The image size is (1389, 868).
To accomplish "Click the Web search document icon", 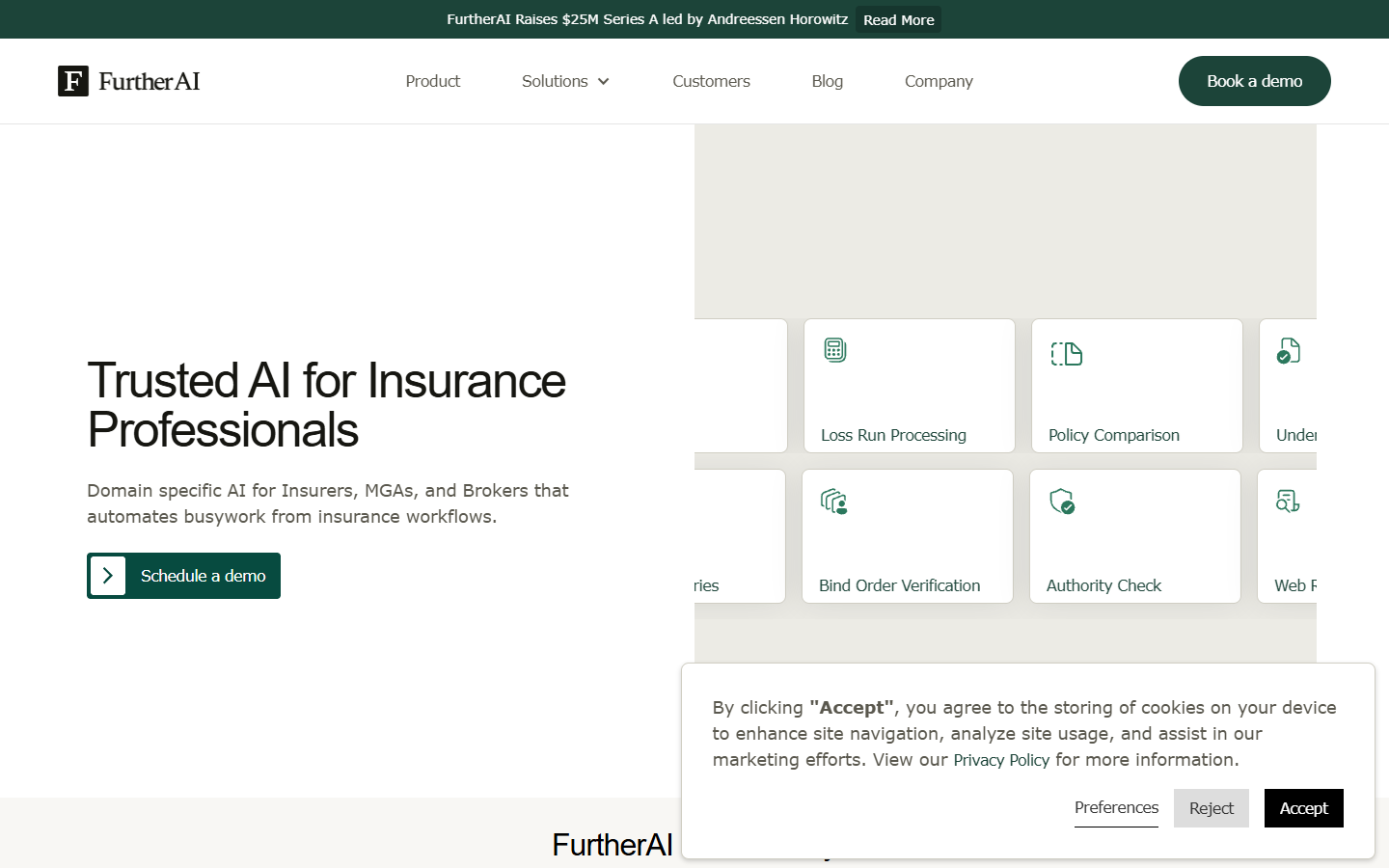I will [1288, 501].
